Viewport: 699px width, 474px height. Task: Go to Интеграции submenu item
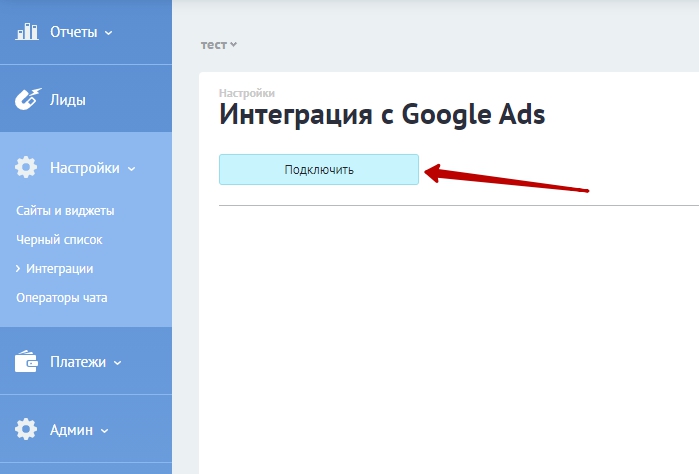pyautogui.click(x=60, y=268)
